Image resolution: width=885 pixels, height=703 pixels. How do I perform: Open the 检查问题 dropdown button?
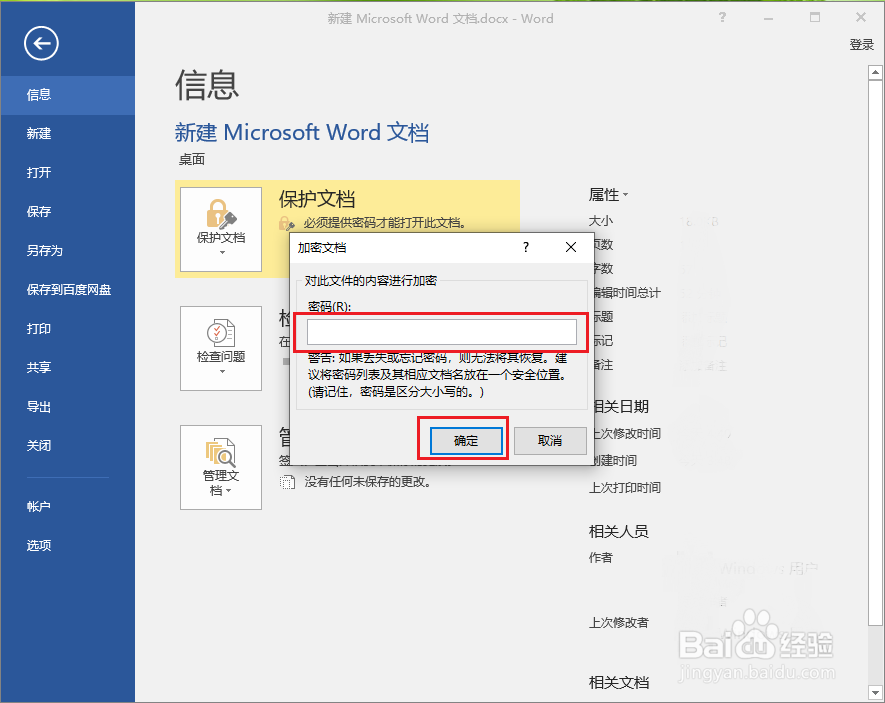click(221, 349)
